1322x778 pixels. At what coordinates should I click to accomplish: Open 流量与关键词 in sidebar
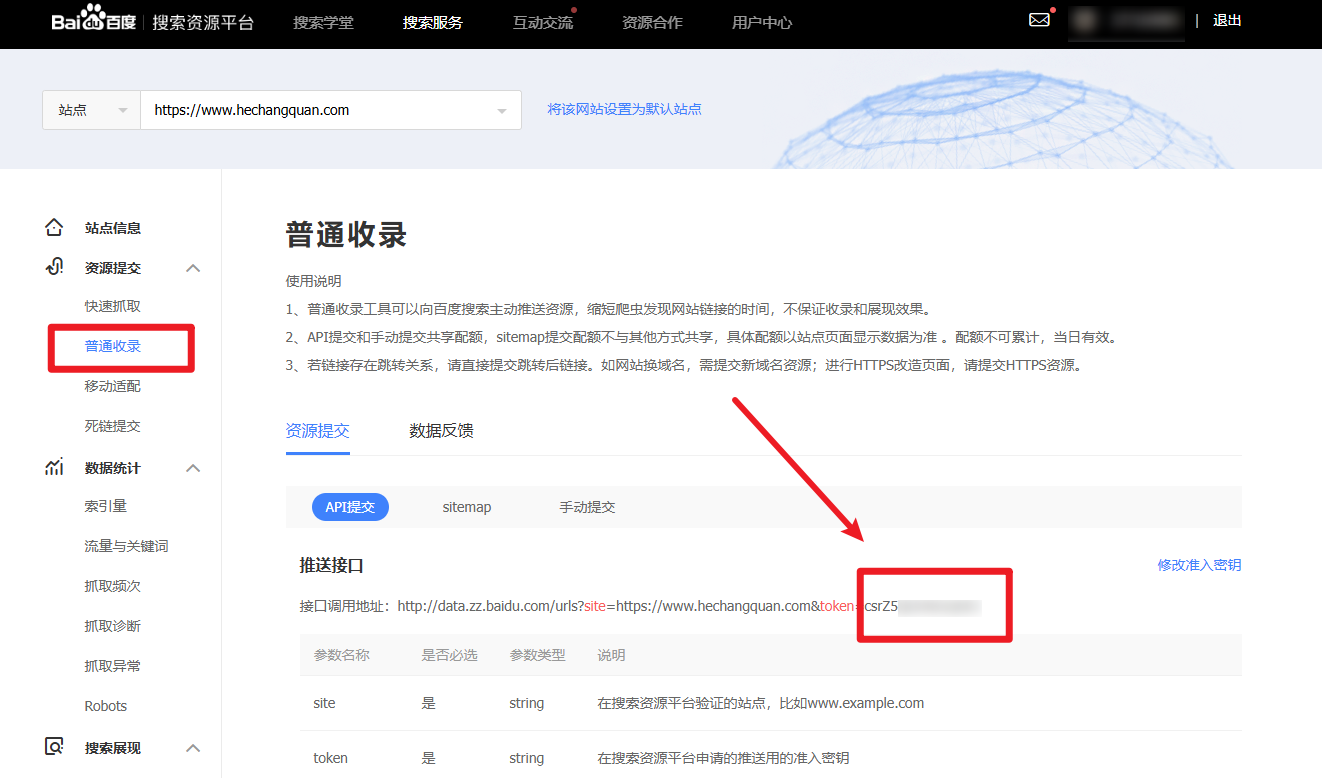[127, 546]
